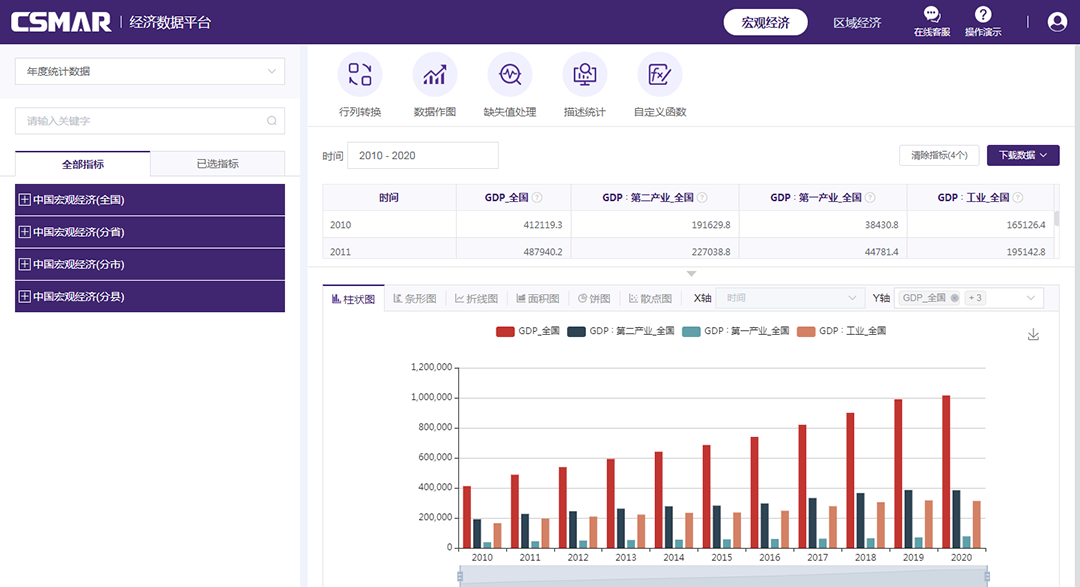1080x587 pixels.
Task: Expand the 中国宏观经济(全国) tree node
Action: [25, 200]
